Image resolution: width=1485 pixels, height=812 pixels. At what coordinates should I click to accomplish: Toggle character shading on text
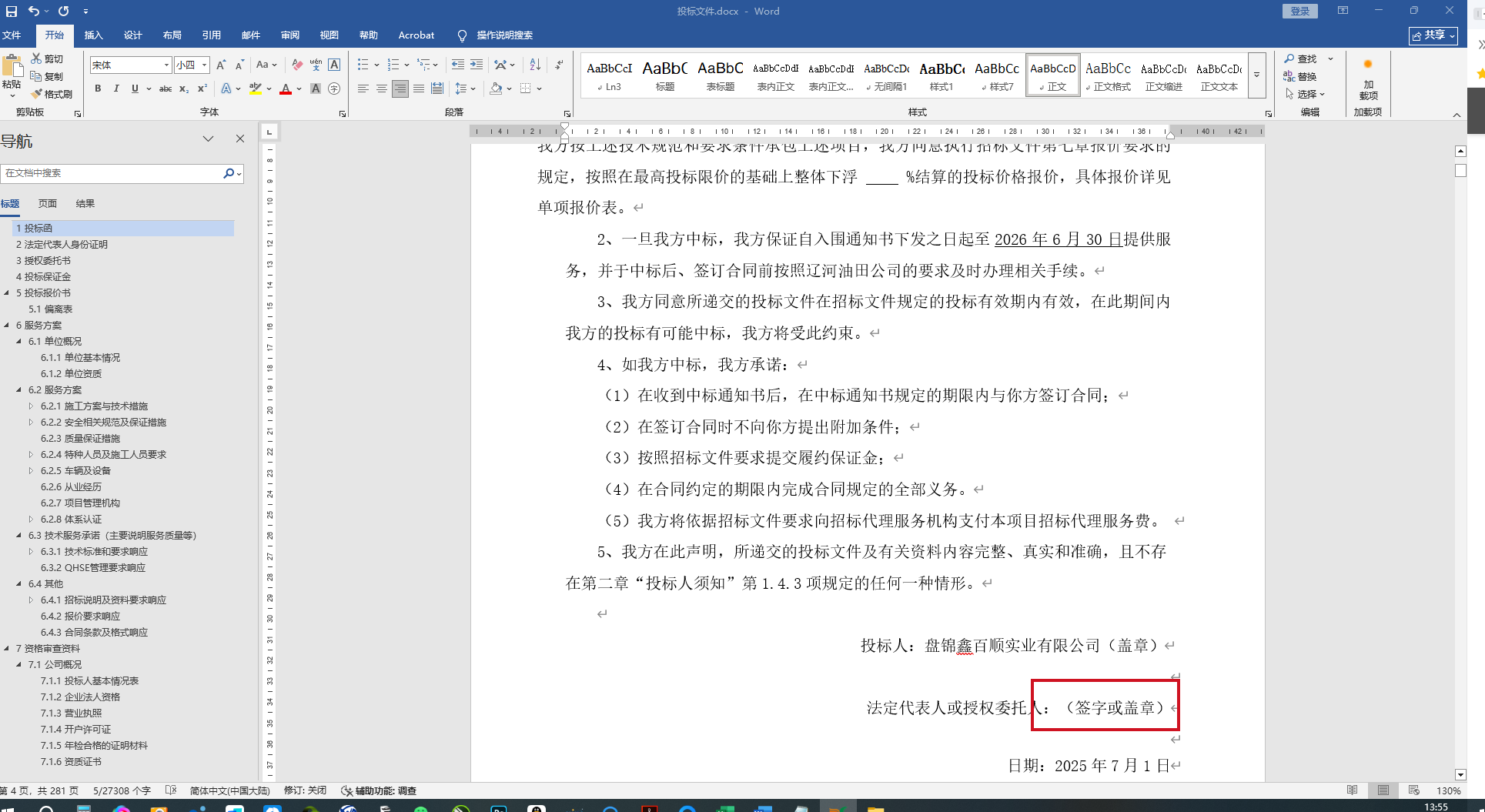(x=316, y=89)
